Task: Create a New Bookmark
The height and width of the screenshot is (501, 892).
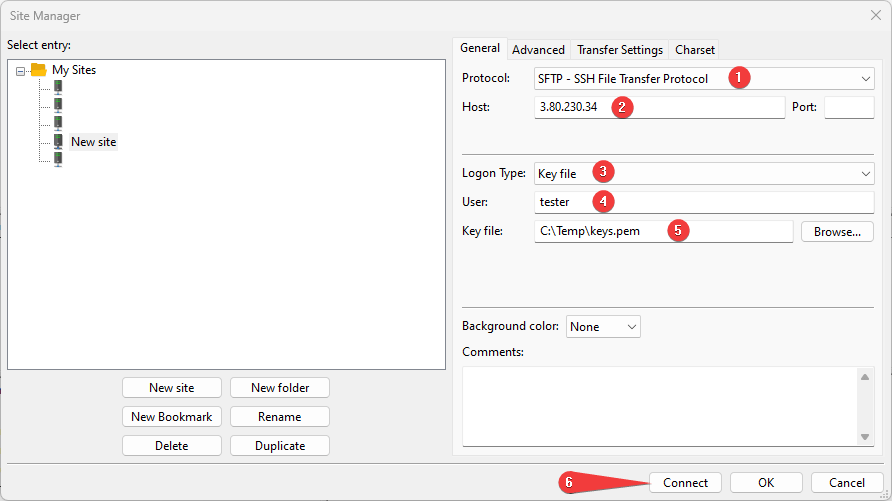Action: pyautogui.click(x=171, y=417)
